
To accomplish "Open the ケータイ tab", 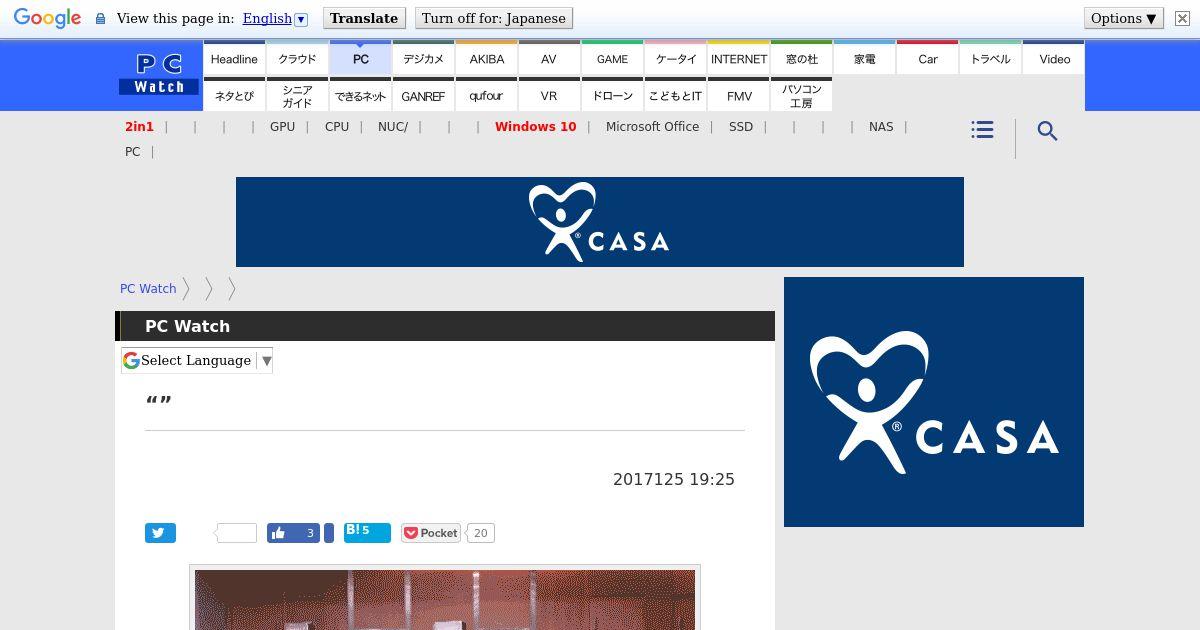I will (x=676, y=58).
